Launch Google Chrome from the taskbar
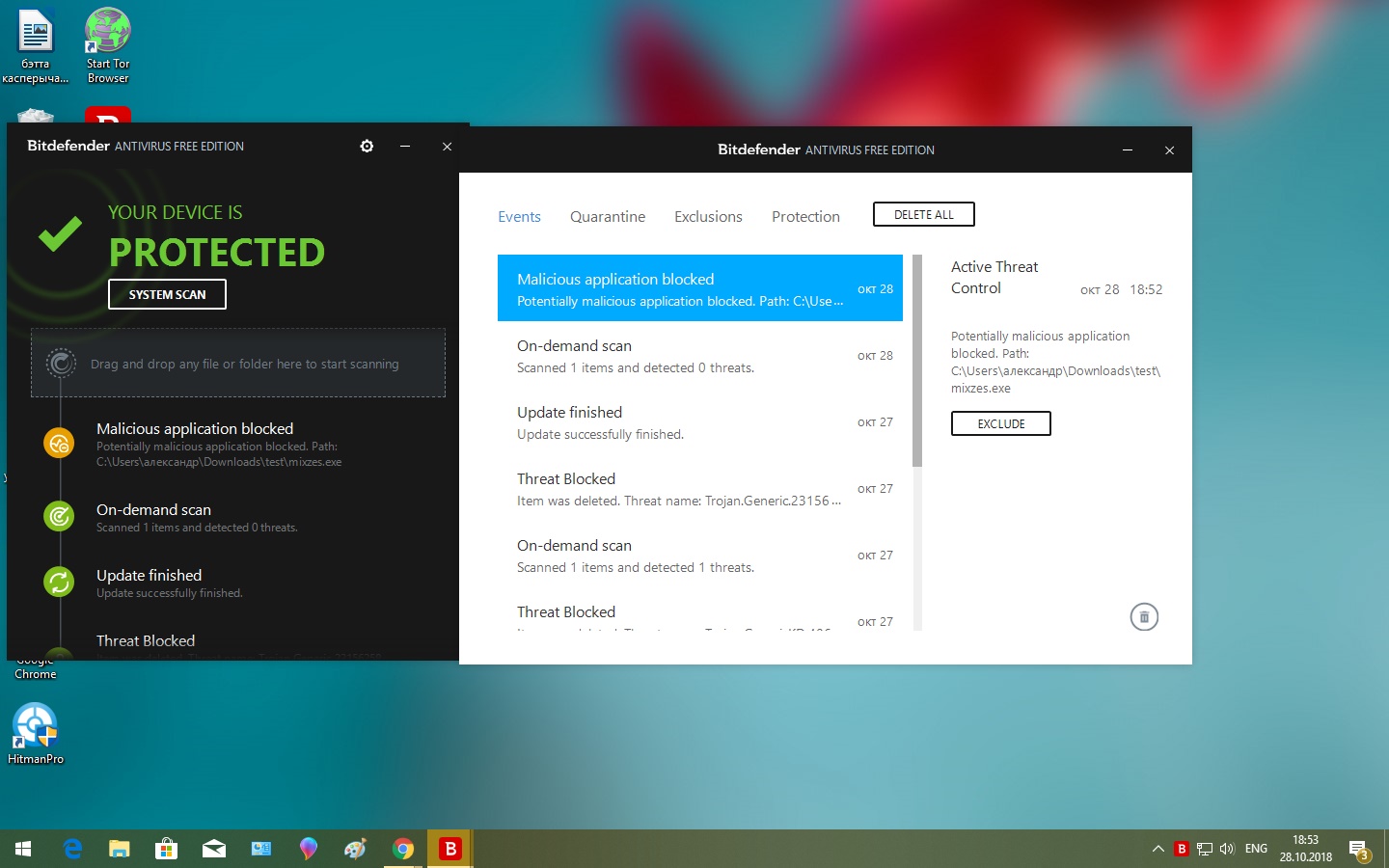Image resolution: width=1389 pixels, height=868 pixels. (x=403, y=849)
